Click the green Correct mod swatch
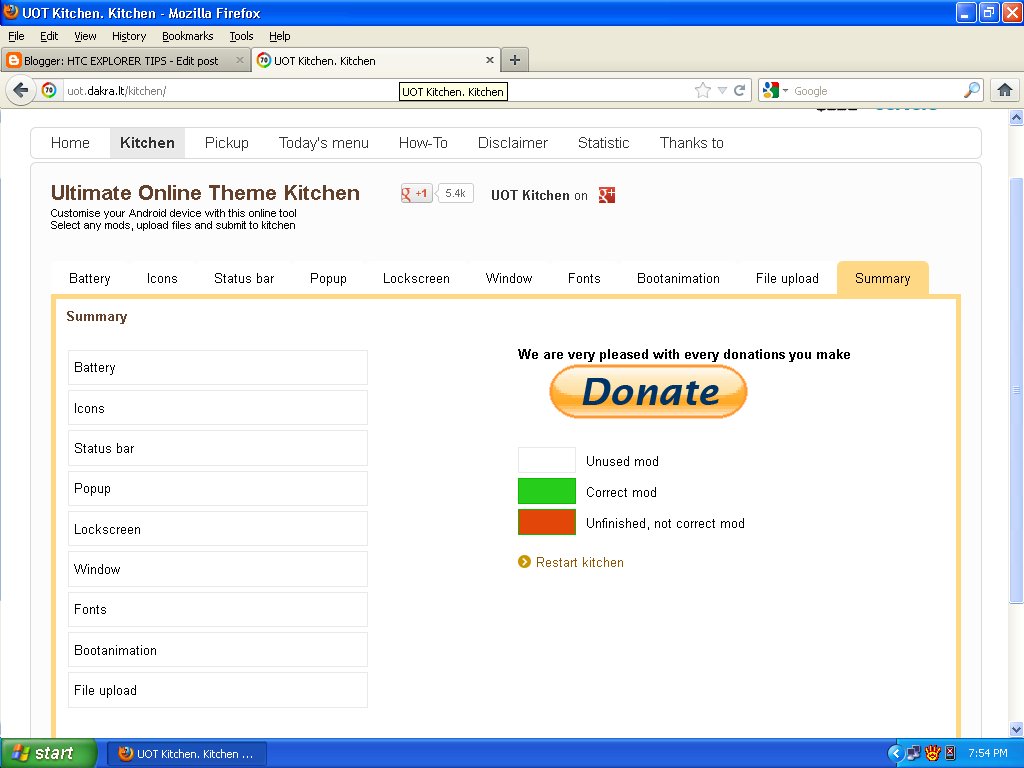1024x768 pixels. (x=547, y=491)
